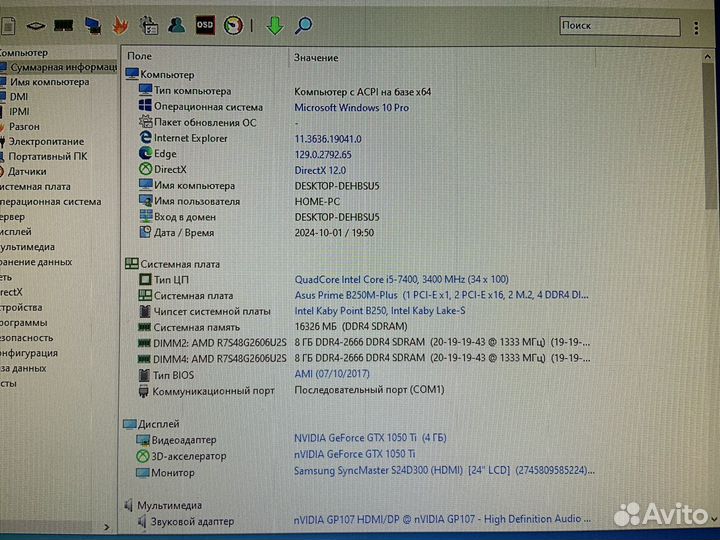Click the Intel Kaby Point B250 chipset link
The width and height of the screenshot is (720, 540).
click(379, 311)
